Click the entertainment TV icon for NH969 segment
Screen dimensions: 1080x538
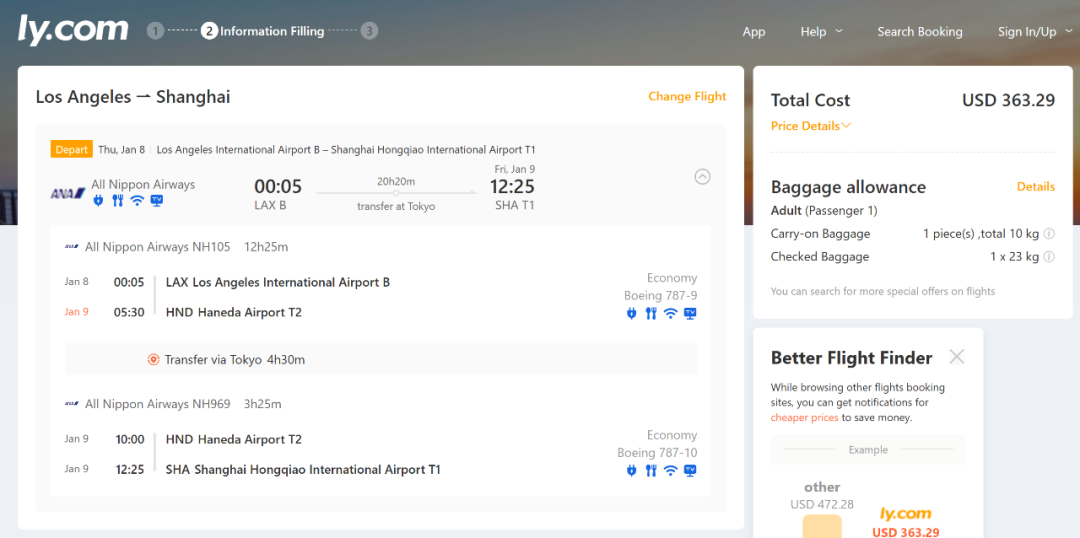tap(689, 471)
